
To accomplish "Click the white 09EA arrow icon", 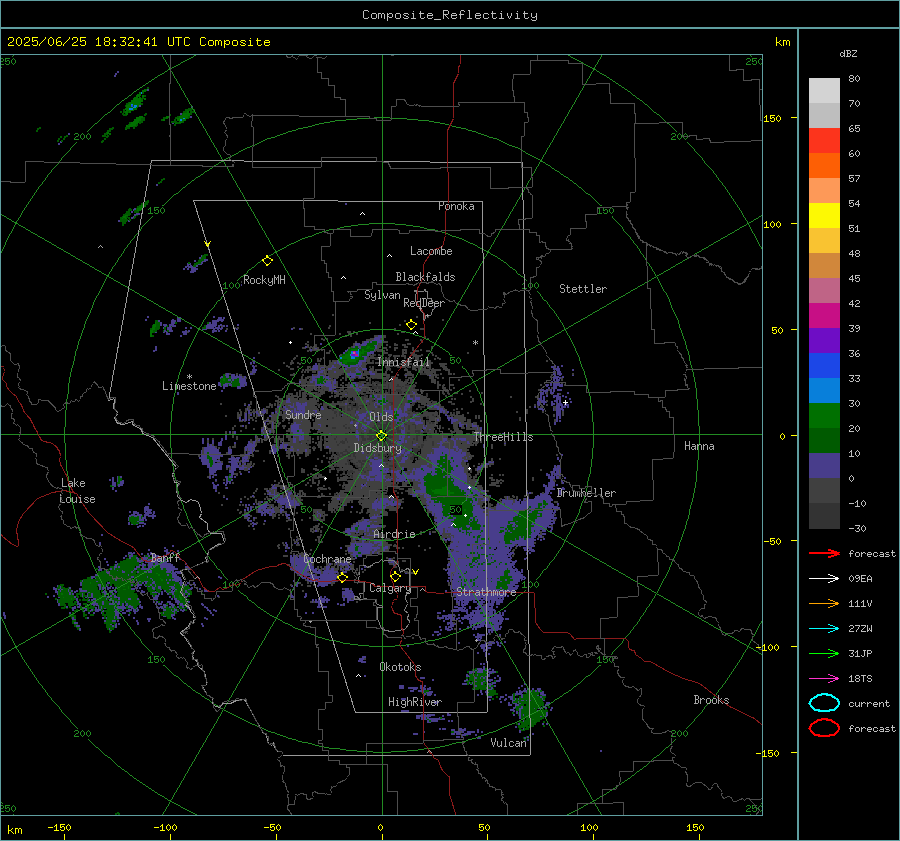I will click(x=824, y=579).
